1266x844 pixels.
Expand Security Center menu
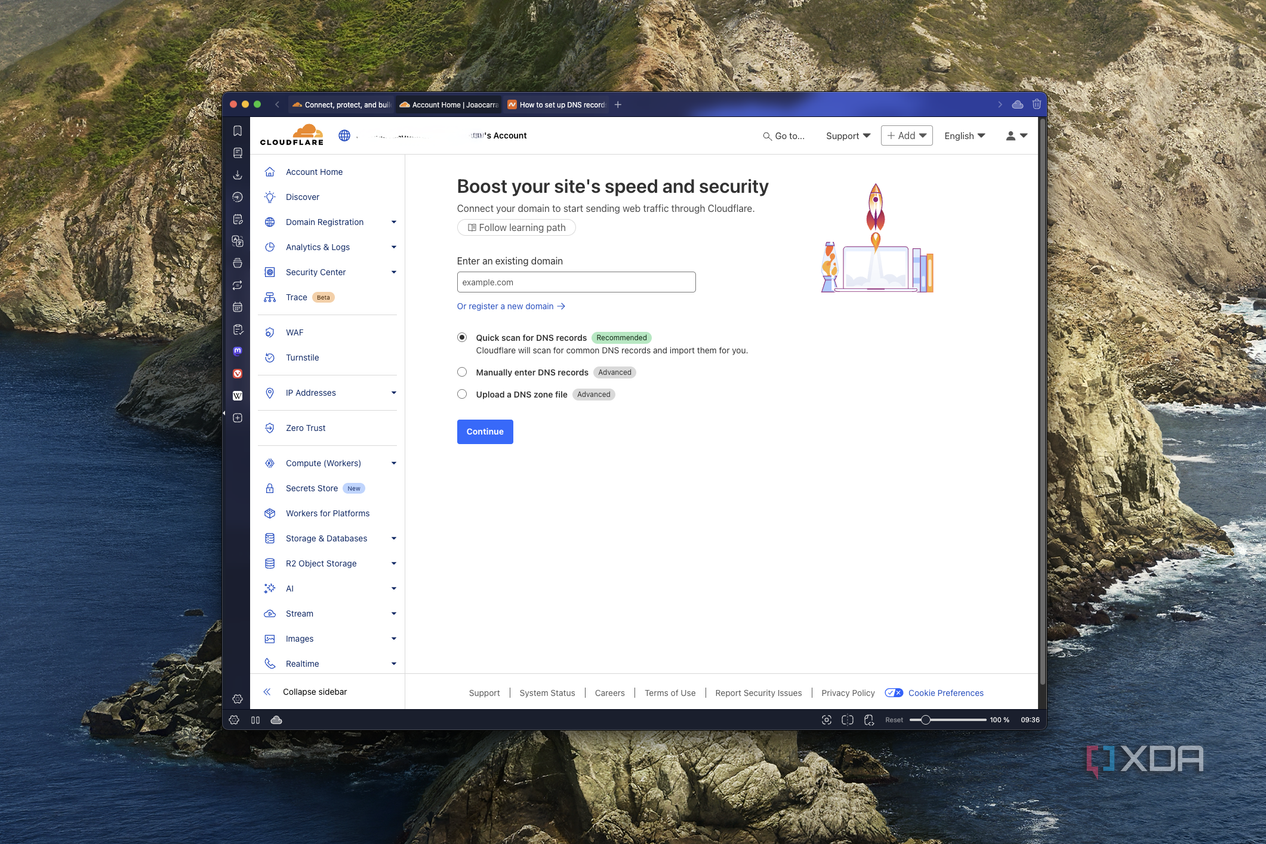pos(331,272)
